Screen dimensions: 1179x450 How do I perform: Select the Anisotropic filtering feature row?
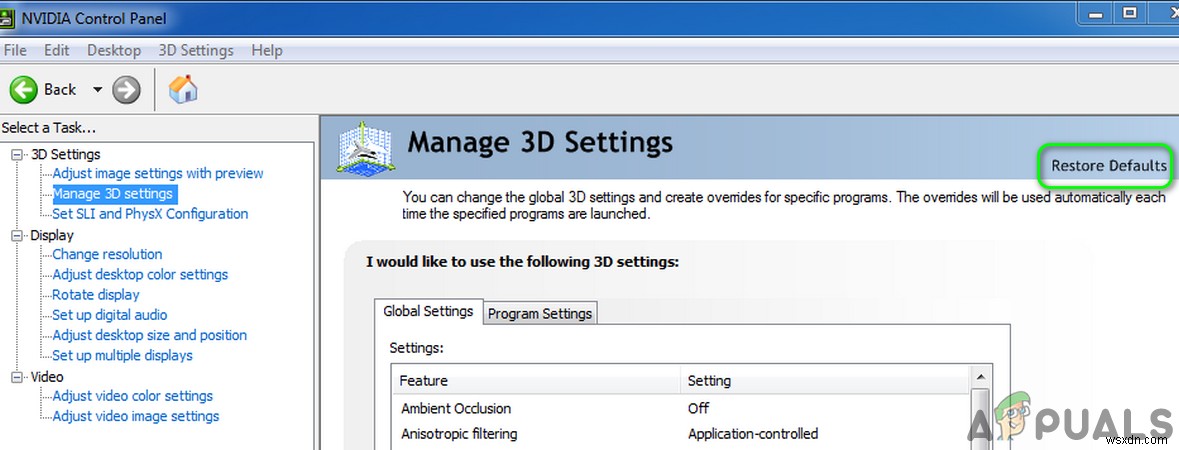click(681, 434)
